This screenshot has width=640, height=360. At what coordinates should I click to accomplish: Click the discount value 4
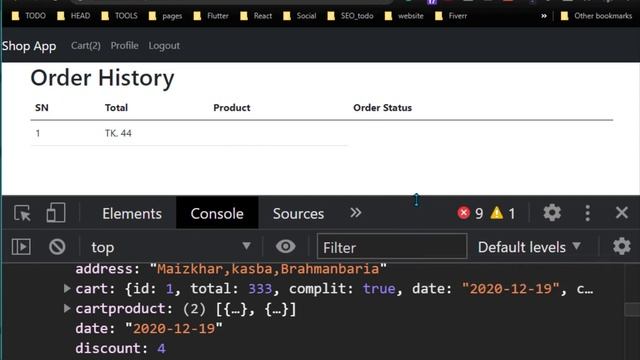(161, 348)
